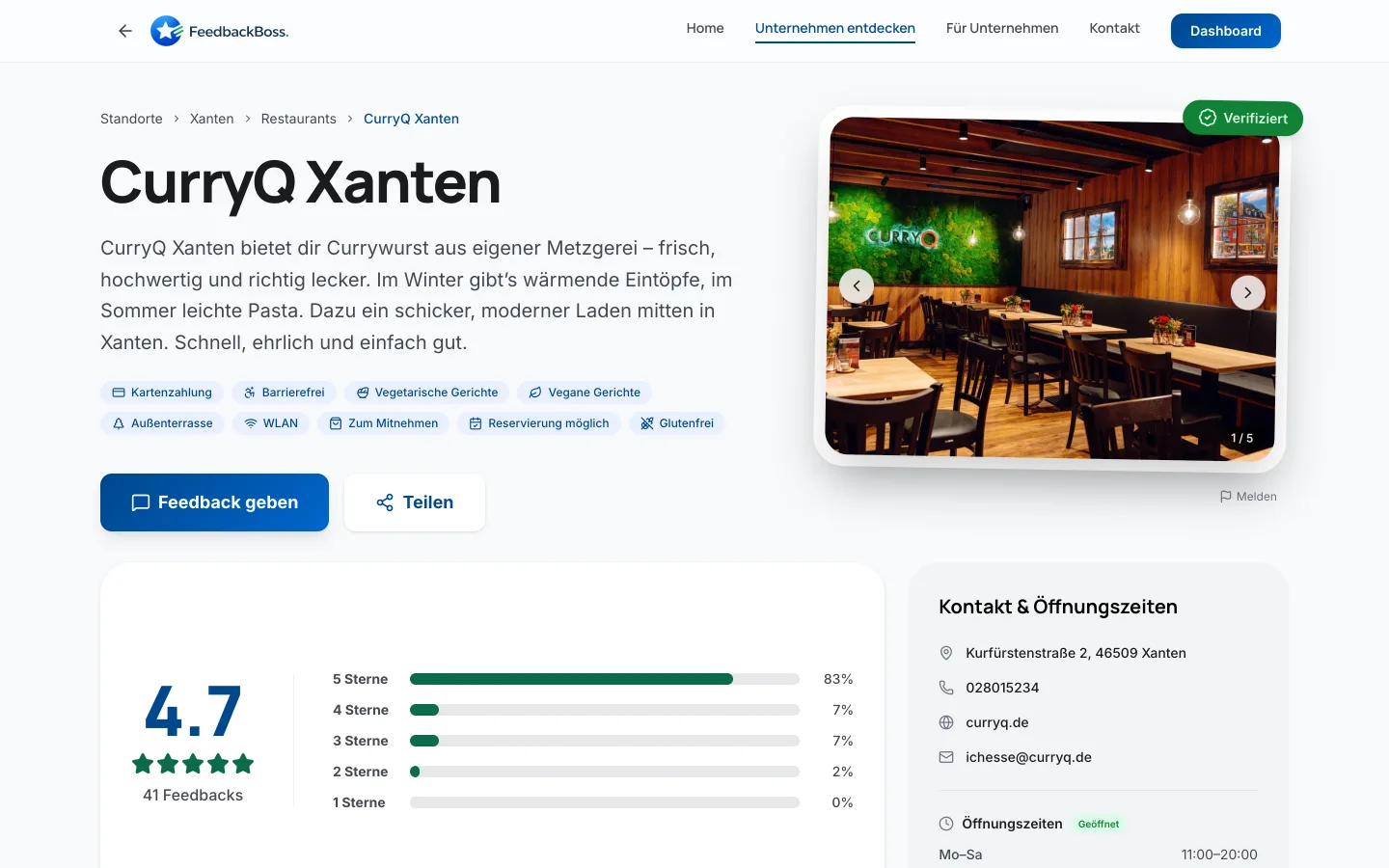The height and width of the screenshot is (868, 1389).
Task: Click the Verifiziert badge
Action: [x=1242, y=118]
